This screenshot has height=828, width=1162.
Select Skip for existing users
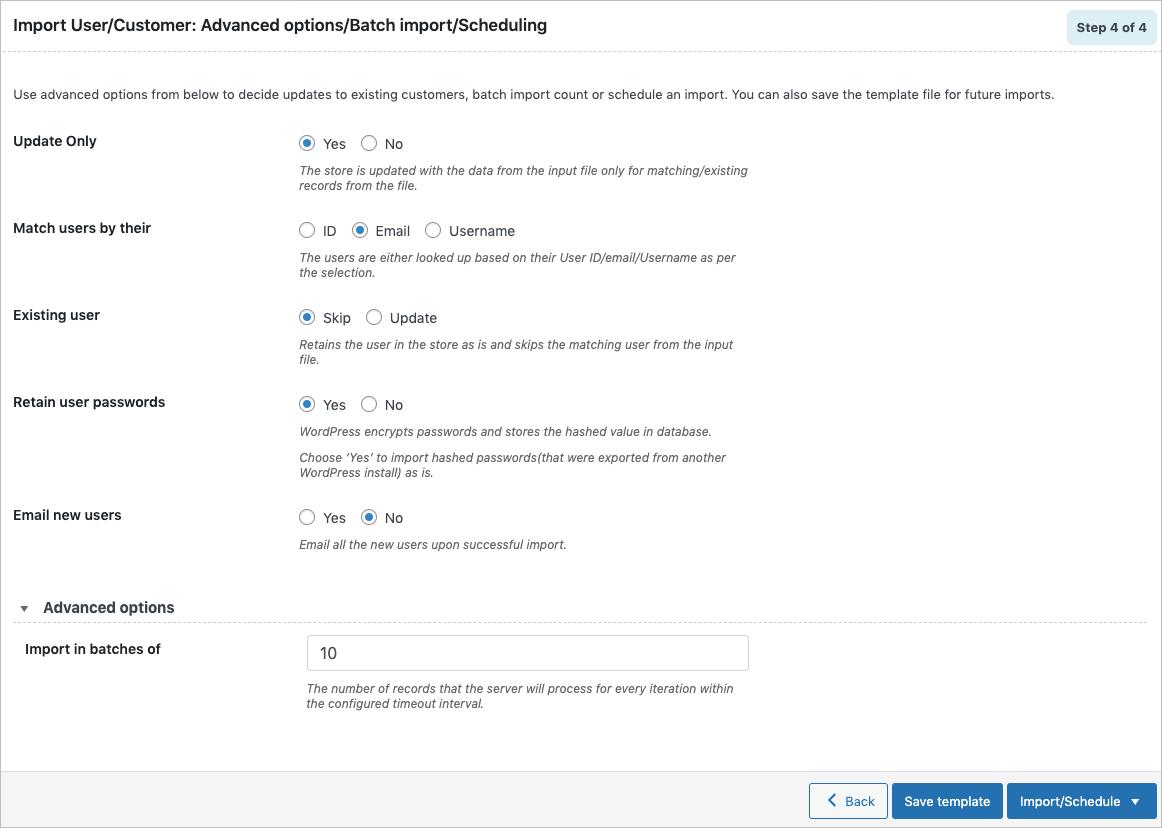(307, 317)
